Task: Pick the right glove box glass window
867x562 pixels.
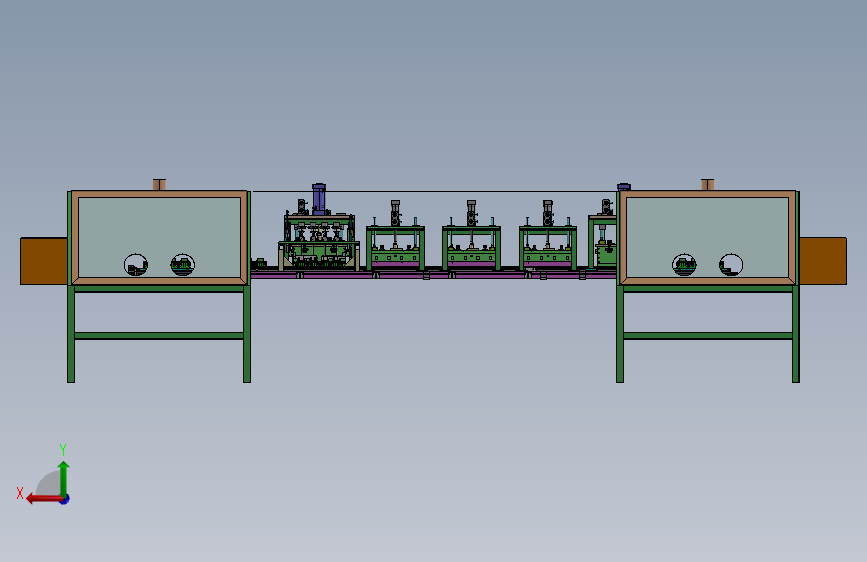Action: [707, 237]
